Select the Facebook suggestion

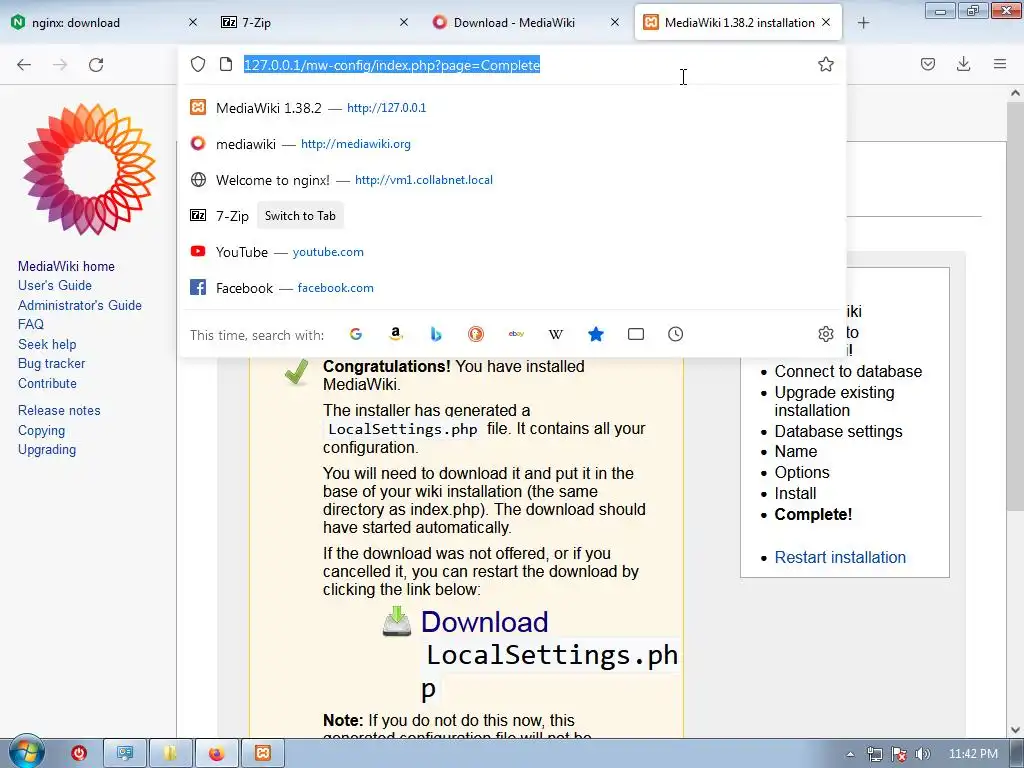[512, 288]
